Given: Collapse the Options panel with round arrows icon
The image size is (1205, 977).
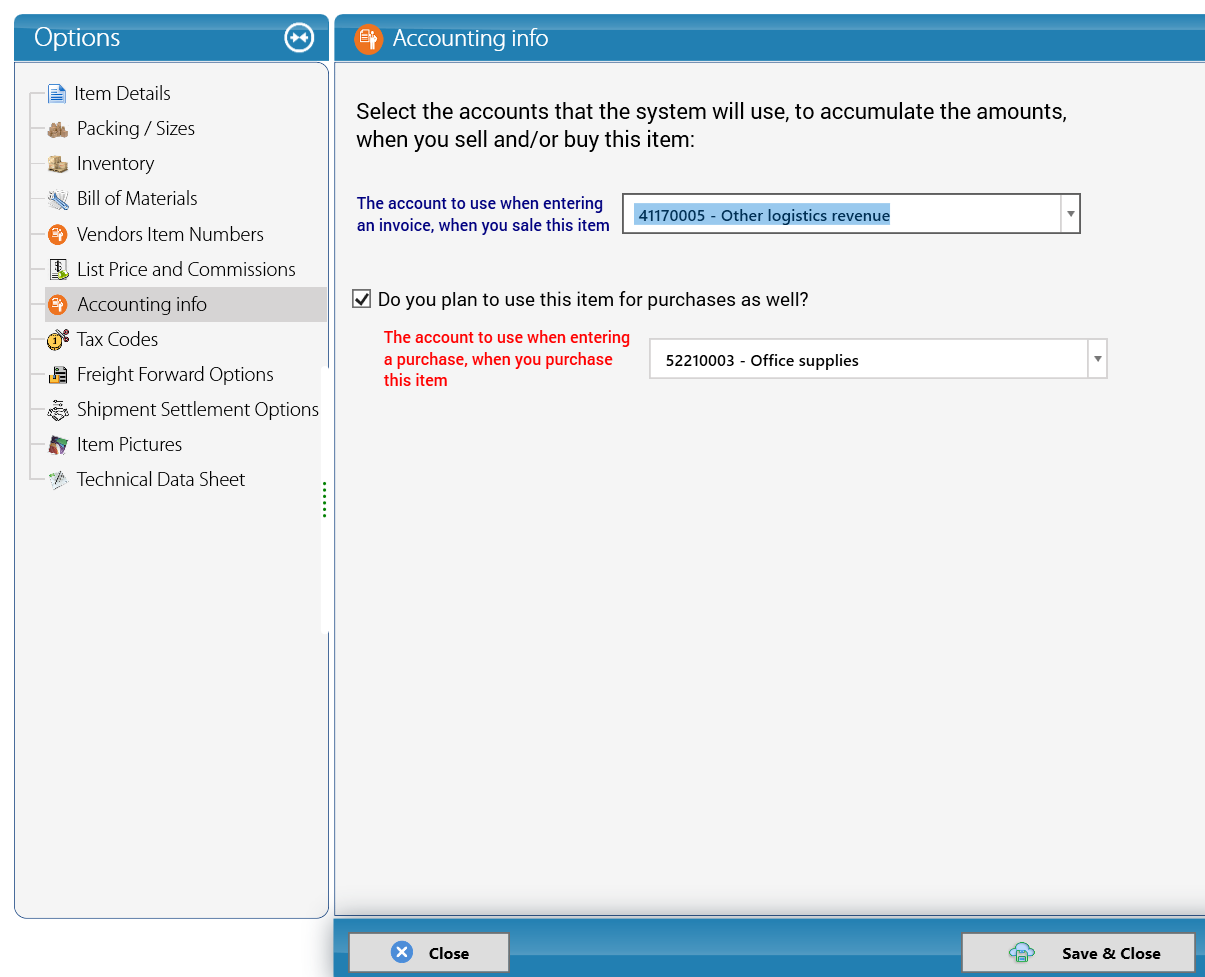Looking at the screenshot, I should (x=299, y=38).
